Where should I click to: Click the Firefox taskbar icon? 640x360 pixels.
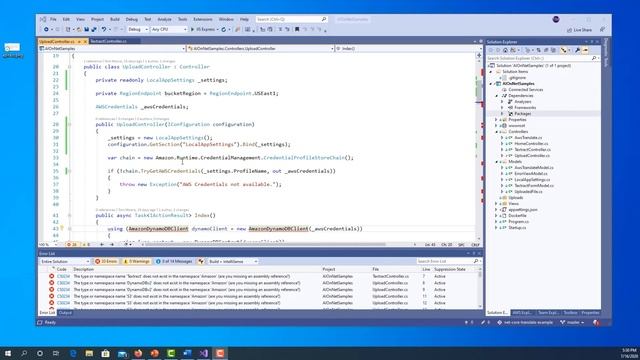click(x=138, y=353)
